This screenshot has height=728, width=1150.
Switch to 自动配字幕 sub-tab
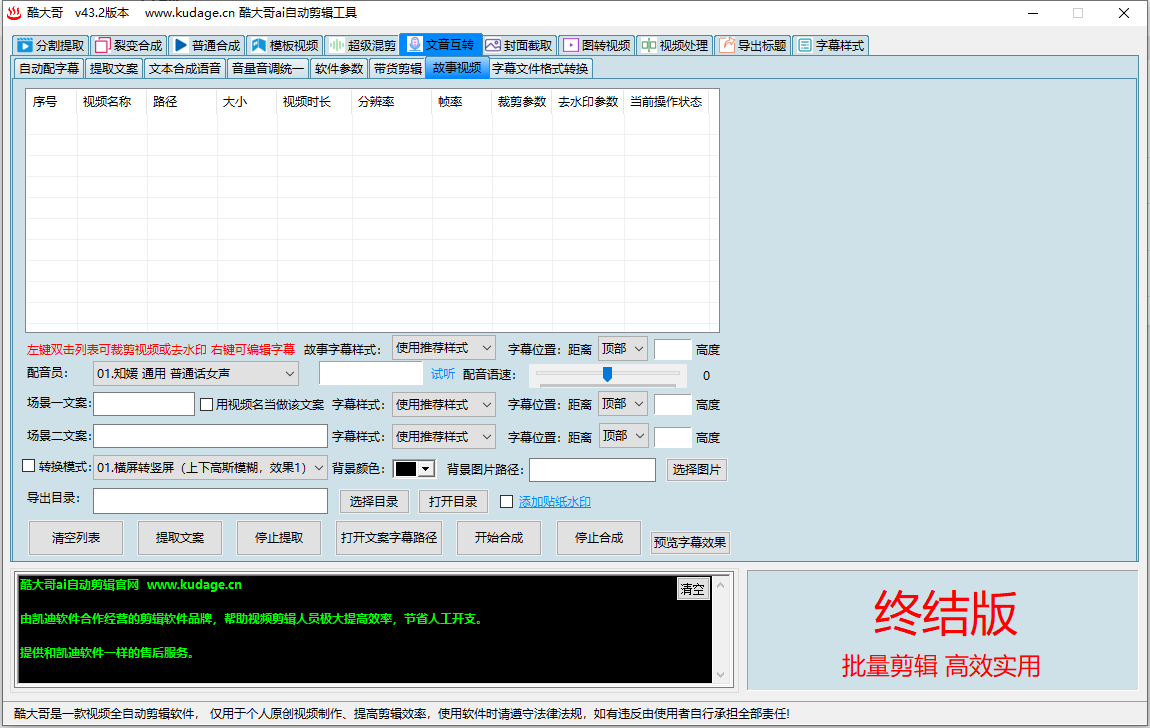pyautogui.click(x=49, y=68)
